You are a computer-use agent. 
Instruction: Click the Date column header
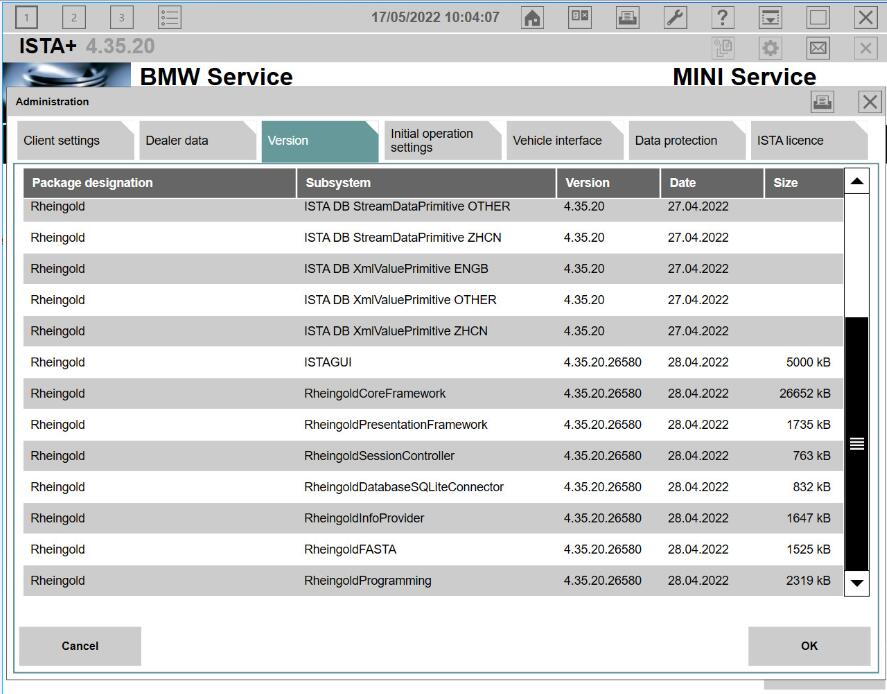(712, 183)
